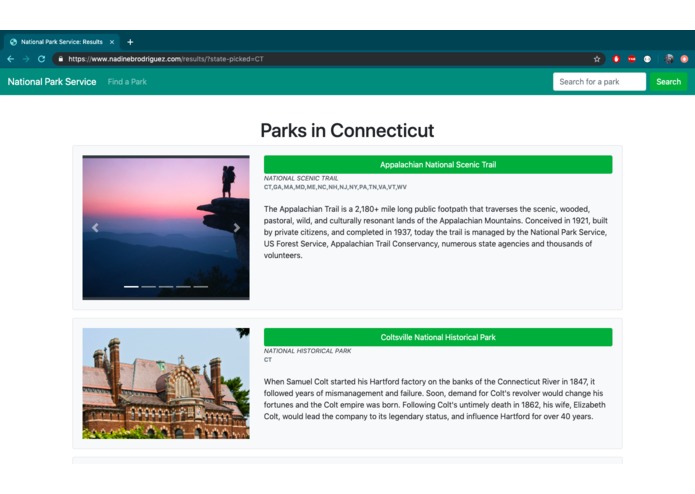Screen dimensions: 695x494
Task: Go back with the browser back arrow
Action: (11, 59)
